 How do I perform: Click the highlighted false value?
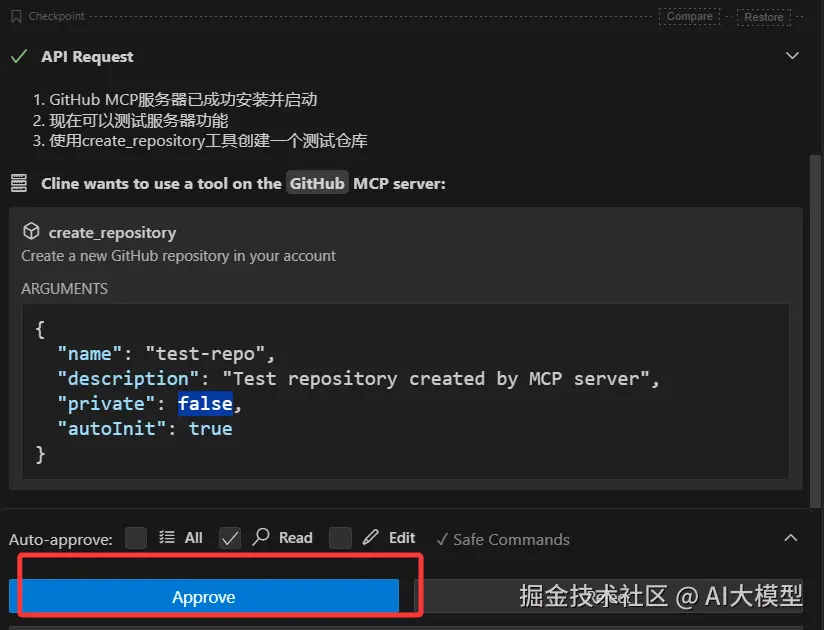(x=205, y=404)
